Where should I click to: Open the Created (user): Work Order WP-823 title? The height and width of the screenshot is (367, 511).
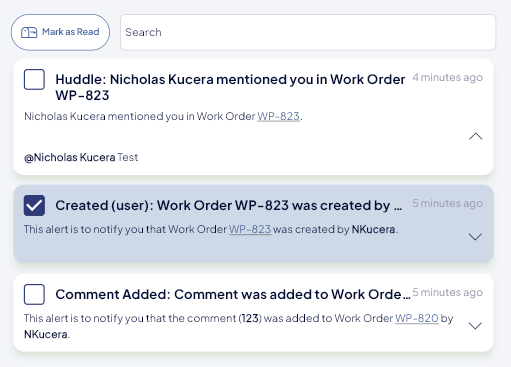[x=229, y=205]
